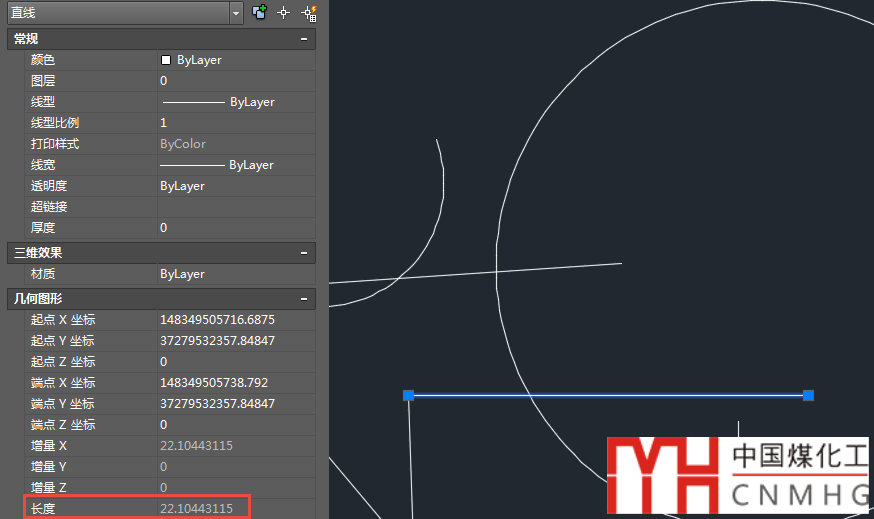Screen dimensions: 874x519
Task: Open Quick Select icon with lightning bolt
Action: click(x=309, y=13)
